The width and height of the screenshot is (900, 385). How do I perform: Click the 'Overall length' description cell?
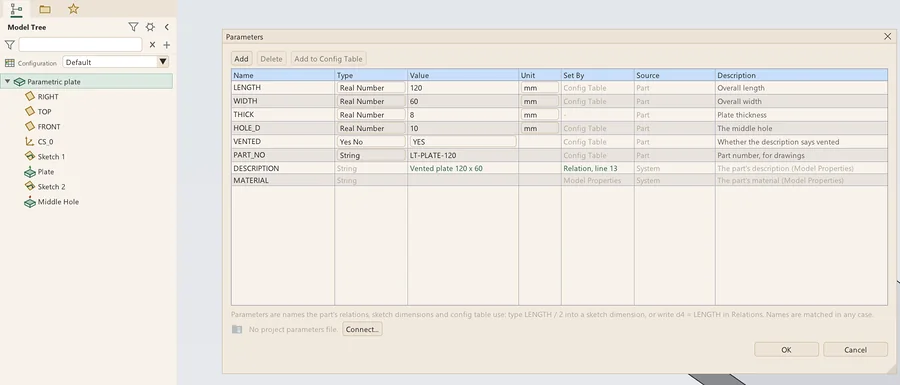[x=801, y=88]
